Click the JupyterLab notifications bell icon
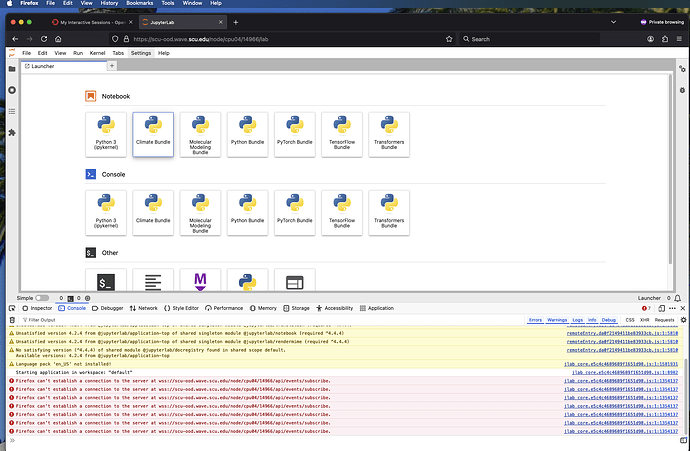This screenshot has width=690, height=451. point(678,298)
